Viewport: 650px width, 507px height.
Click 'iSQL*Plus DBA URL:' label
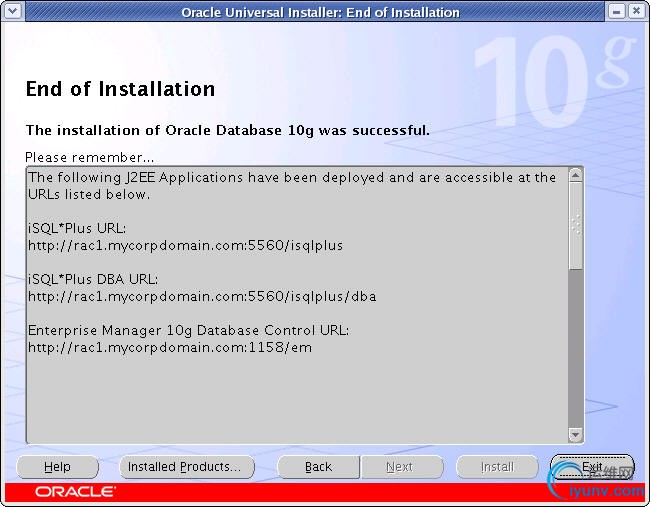click(93, 279)
